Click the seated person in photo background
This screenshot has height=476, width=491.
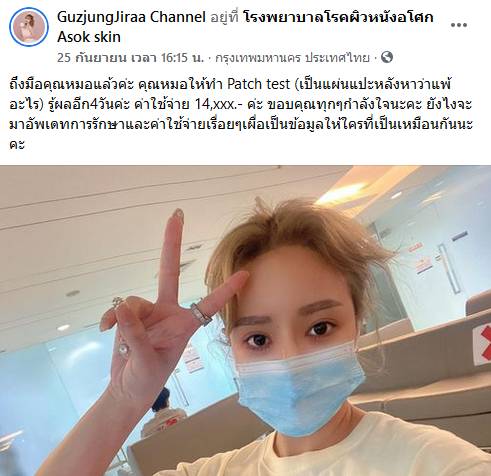(x=162, y=413)
